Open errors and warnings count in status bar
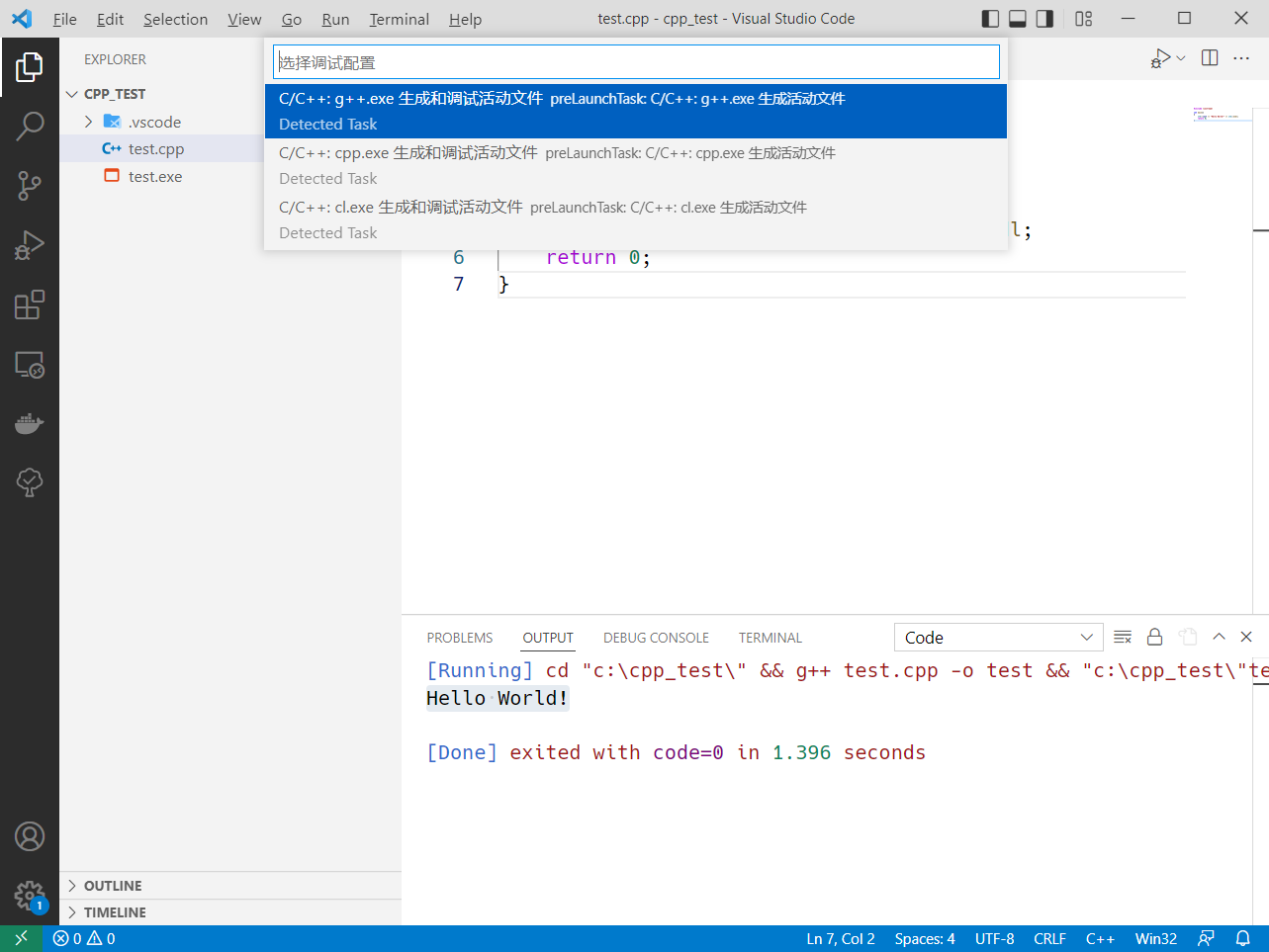1269x952 pixels. (84, 939)
